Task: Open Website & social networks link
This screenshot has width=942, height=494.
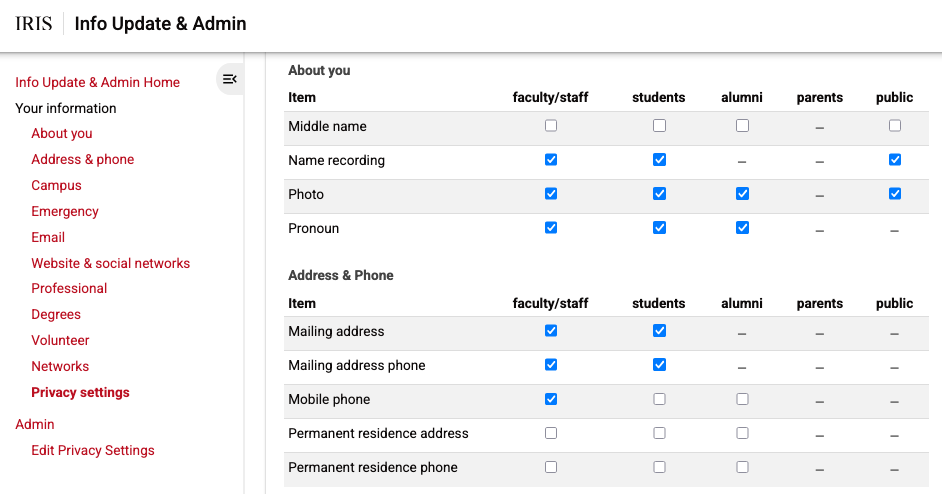Action: (x=111, y=263)
